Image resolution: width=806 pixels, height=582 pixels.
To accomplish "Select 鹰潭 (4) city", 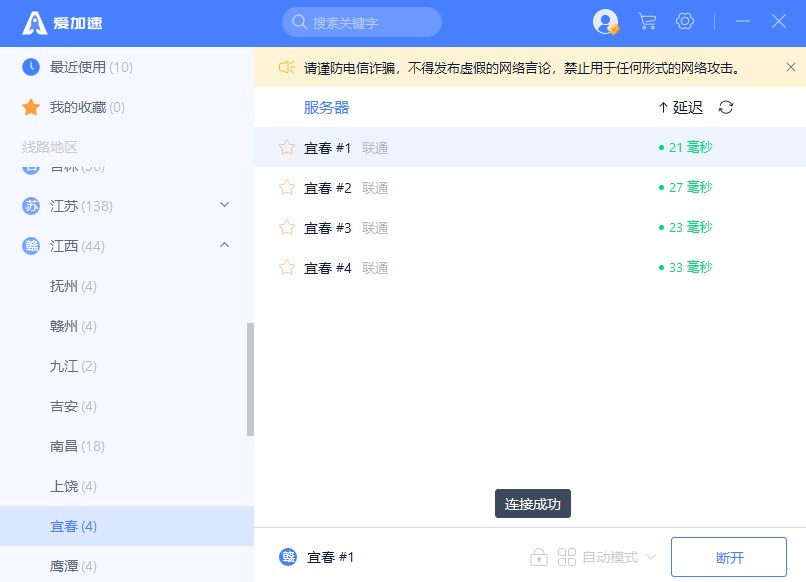I will coord(127,566).
